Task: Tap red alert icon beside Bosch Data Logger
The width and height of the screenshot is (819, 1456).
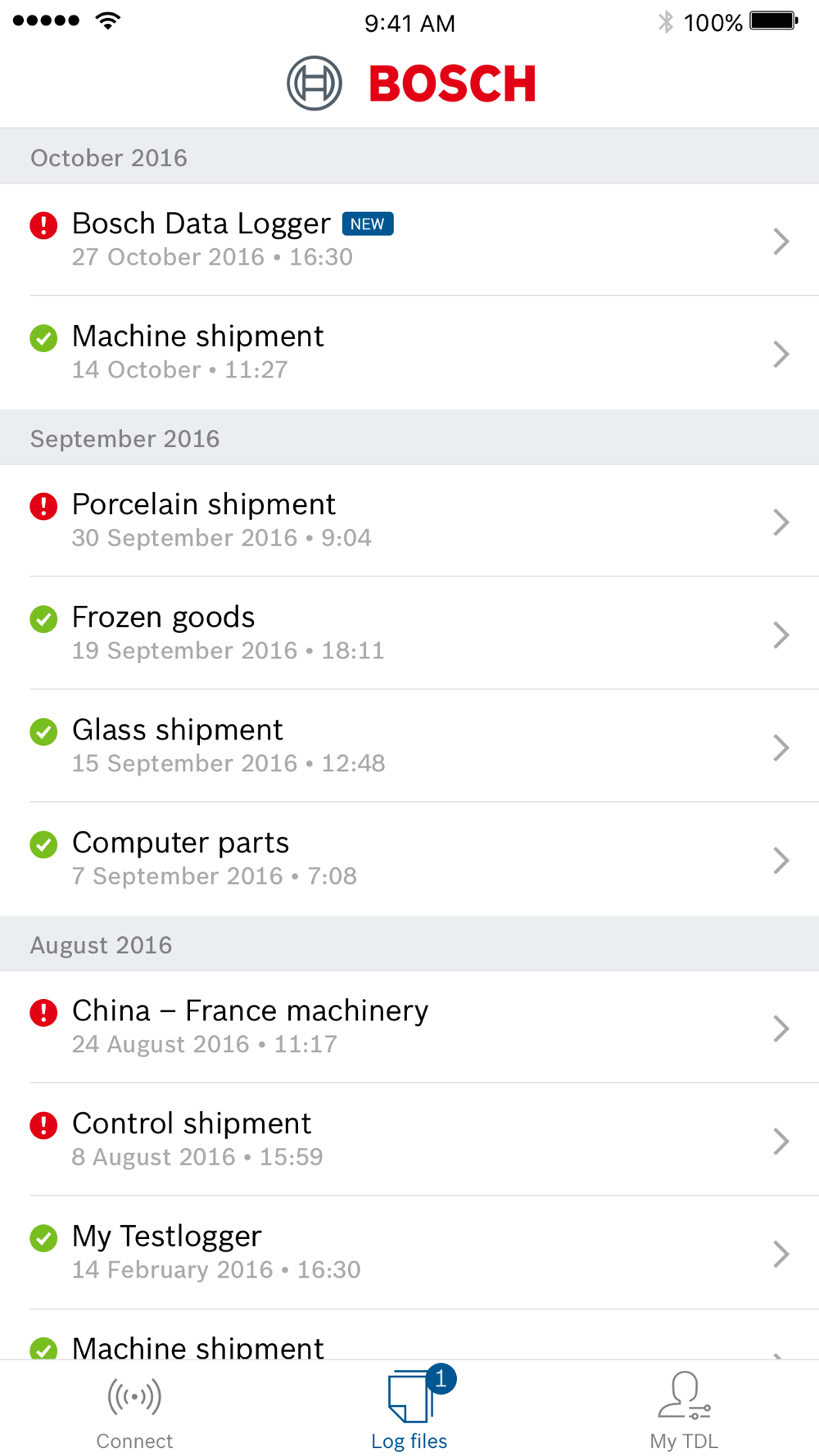Action: [43, 225]
